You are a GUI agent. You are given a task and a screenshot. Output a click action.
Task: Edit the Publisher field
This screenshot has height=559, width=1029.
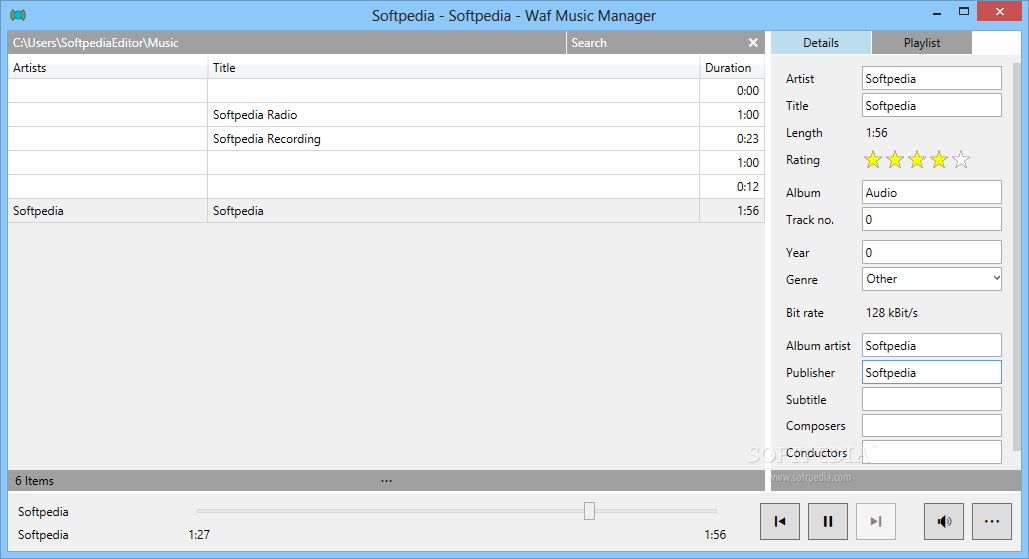click(x=932, y=372)
